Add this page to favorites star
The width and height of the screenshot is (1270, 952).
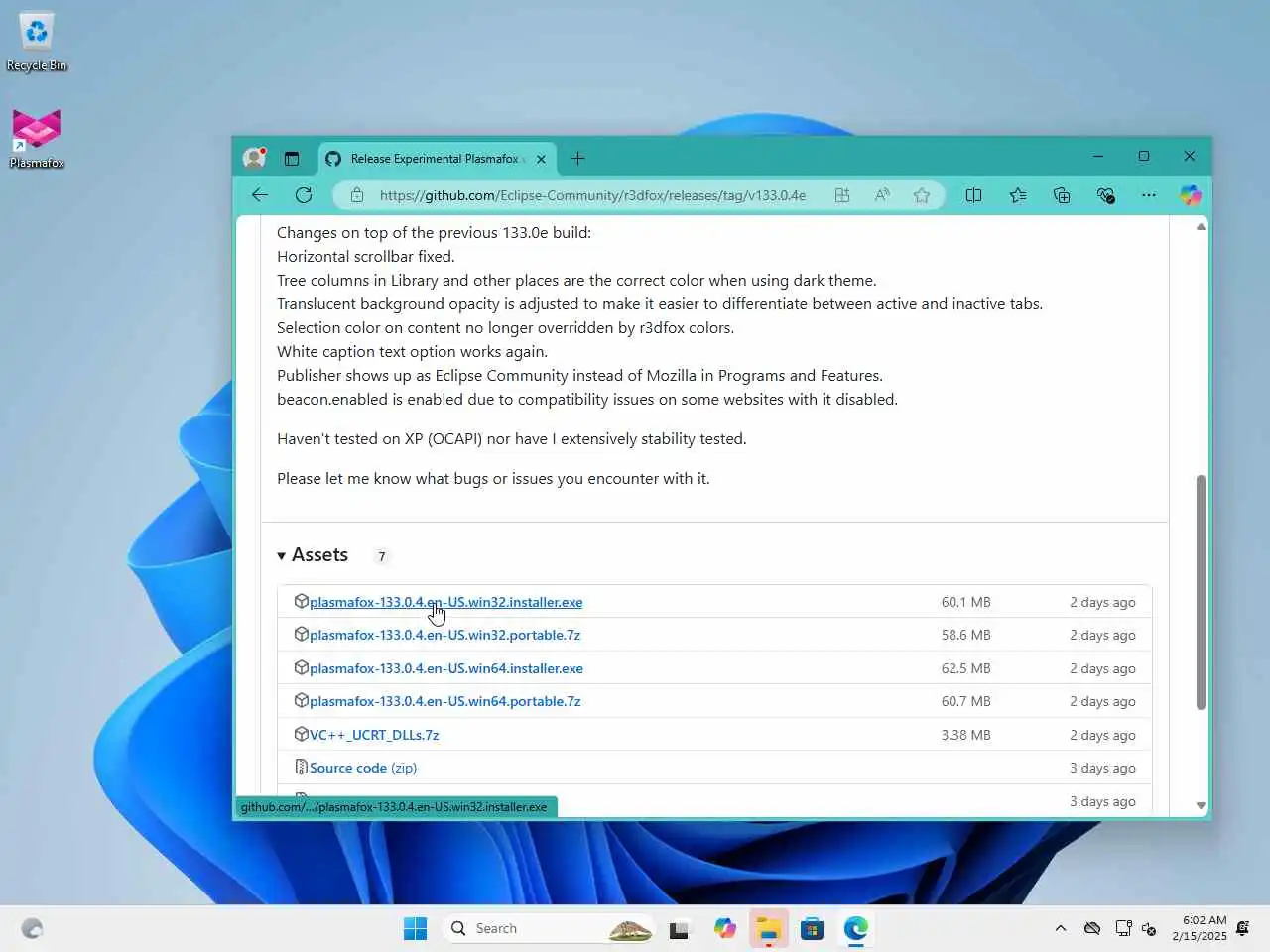pyautogui.click(x=922, y=195)
